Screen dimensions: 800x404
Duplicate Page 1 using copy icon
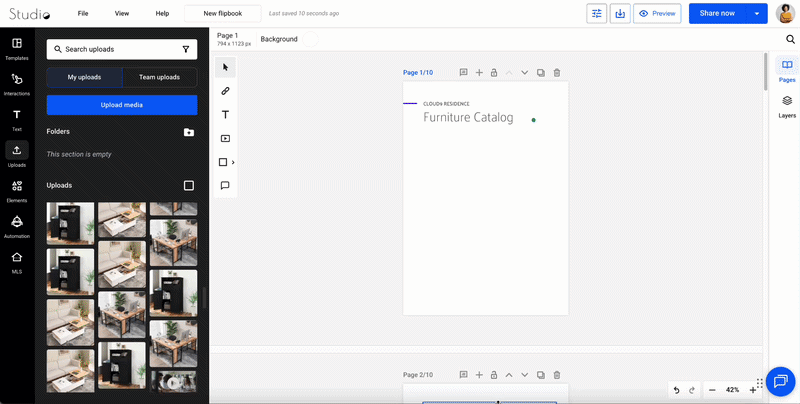[x=541, y=73]
